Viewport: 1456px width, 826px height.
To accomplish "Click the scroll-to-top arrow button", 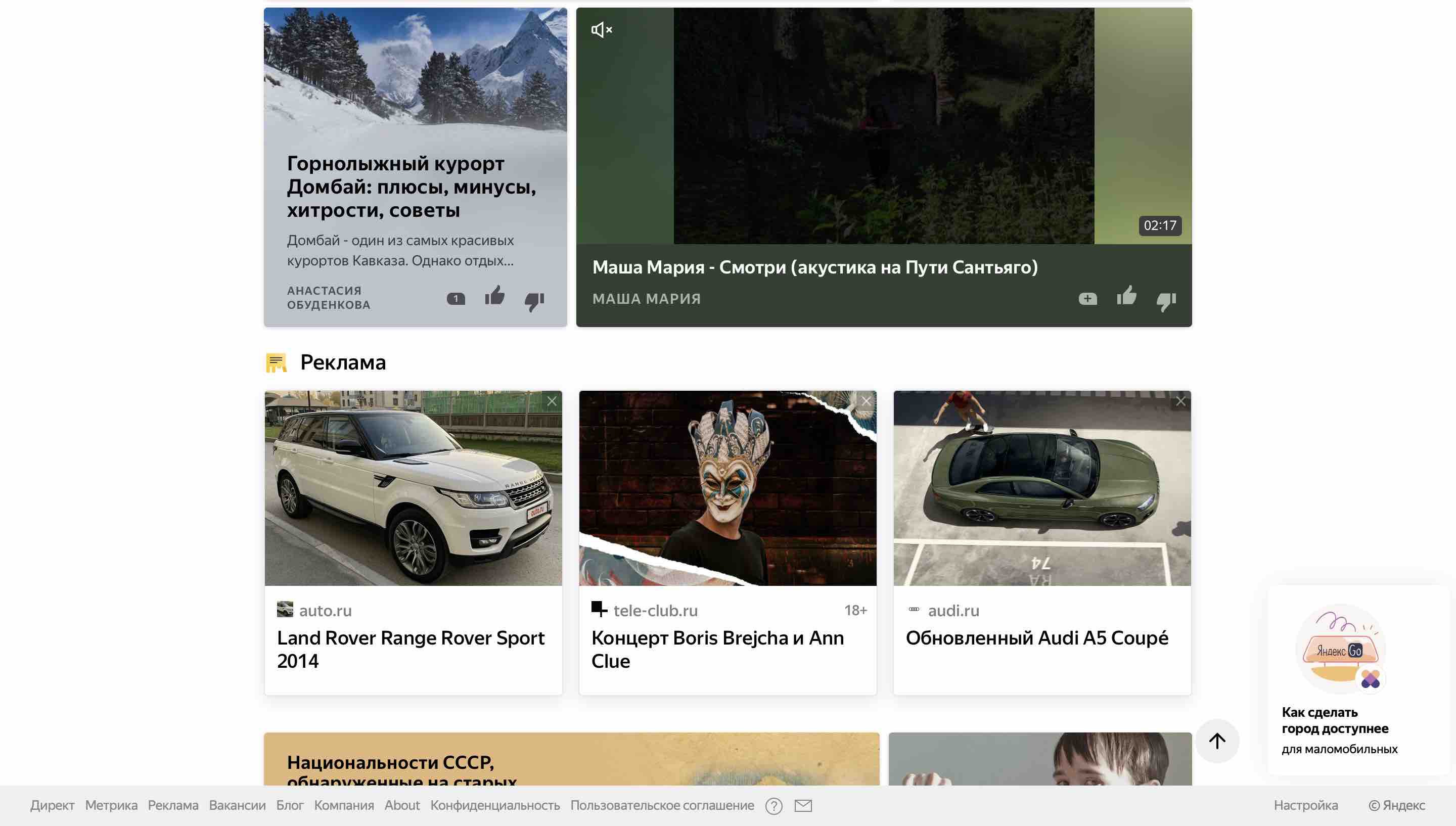I will pyautogui.click(x=1217, y=741).
